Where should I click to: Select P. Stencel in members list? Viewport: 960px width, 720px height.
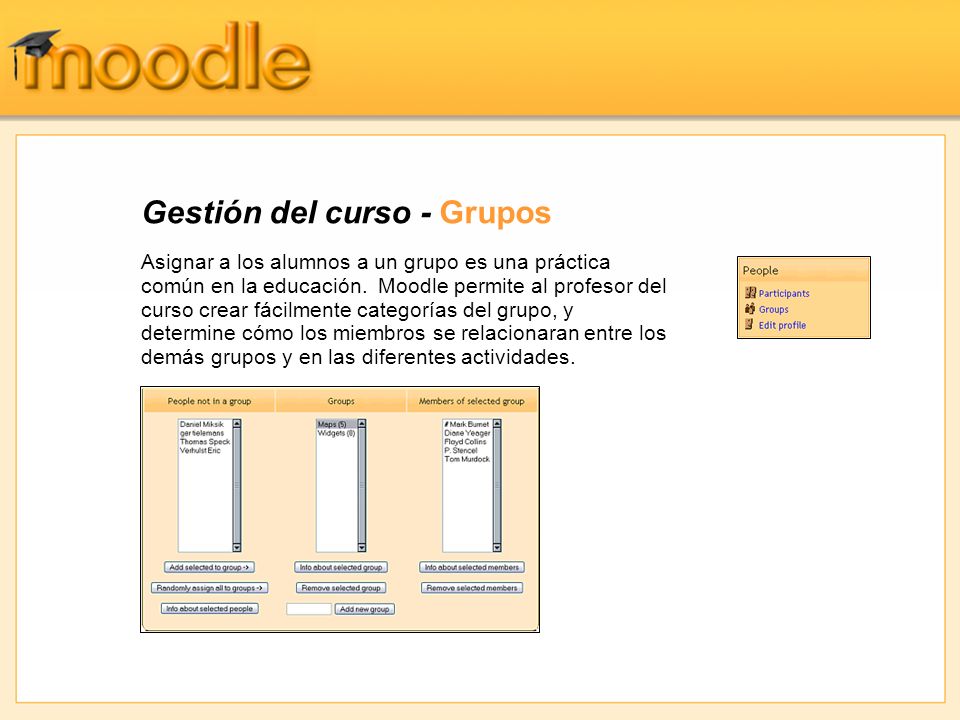pos(461,450)
